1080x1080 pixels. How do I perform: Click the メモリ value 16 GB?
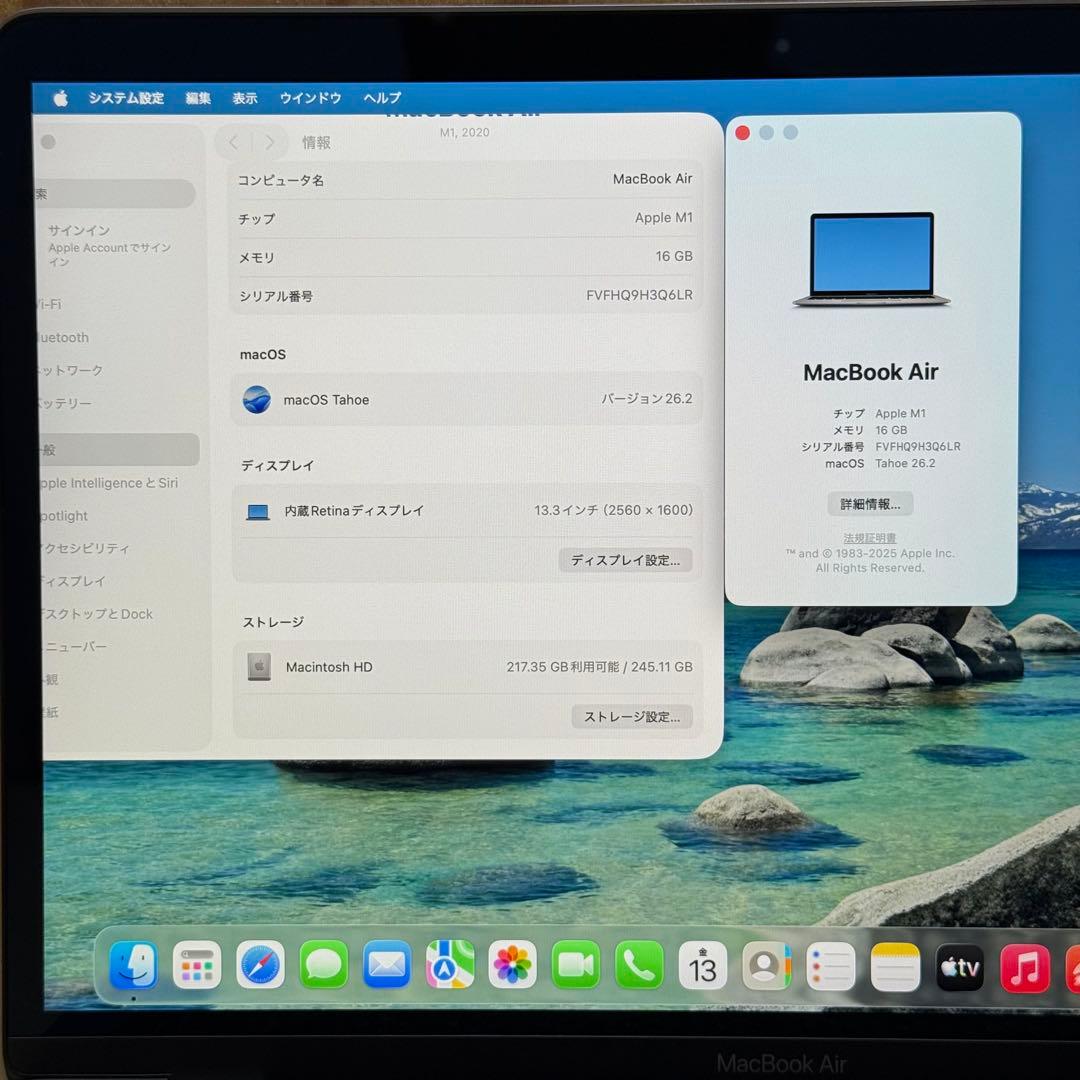(x=674, y=256)
